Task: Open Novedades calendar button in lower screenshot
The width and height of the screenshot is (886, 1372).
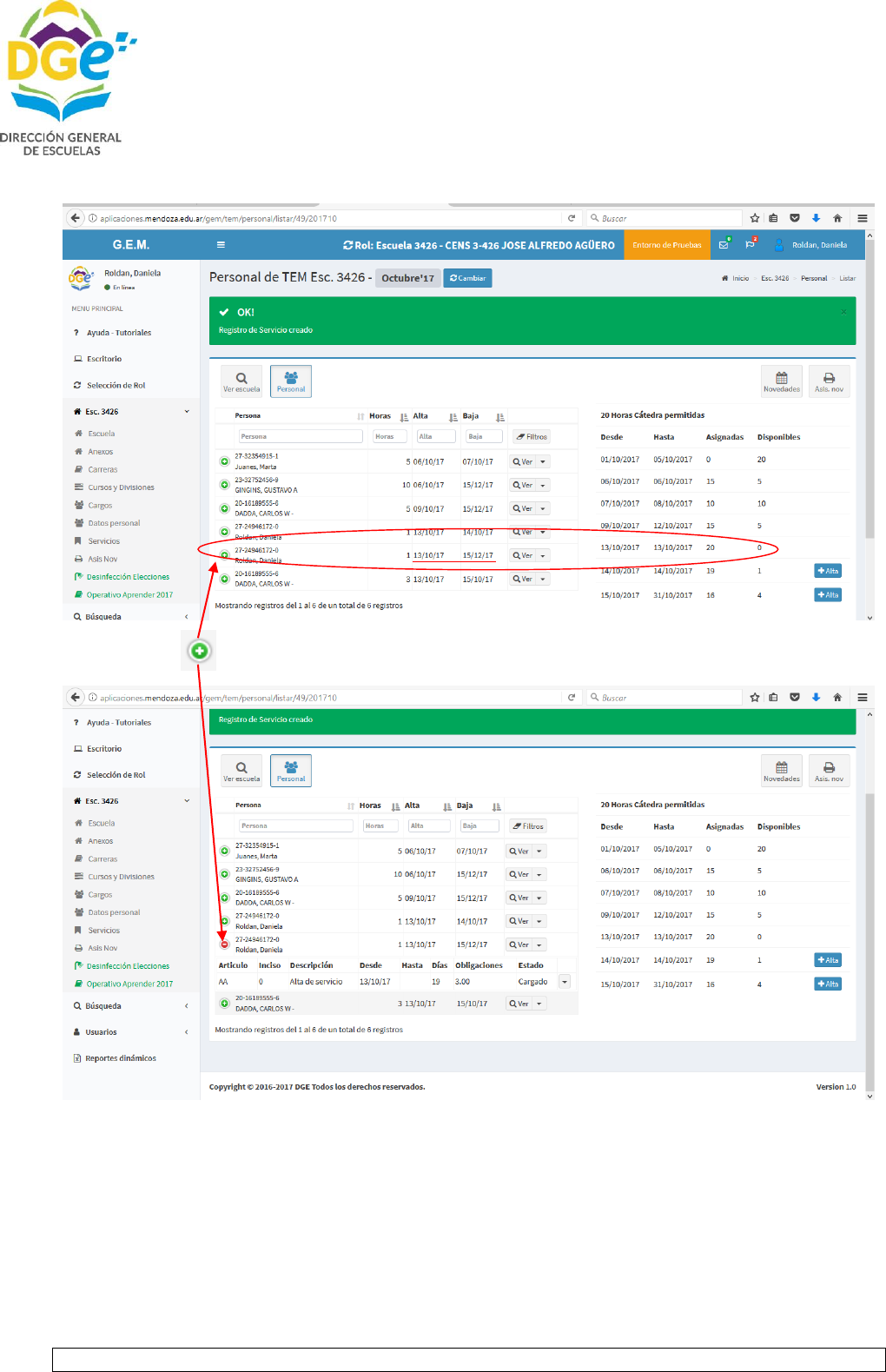Action: click(782, 771)
